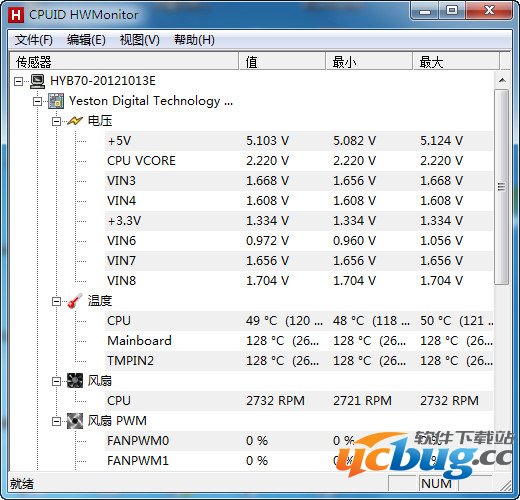The height and width of the screenshot is (500, 520).
Task: Click the 2721 RPM minimum fan value
Action: click(x=362, y=401)
